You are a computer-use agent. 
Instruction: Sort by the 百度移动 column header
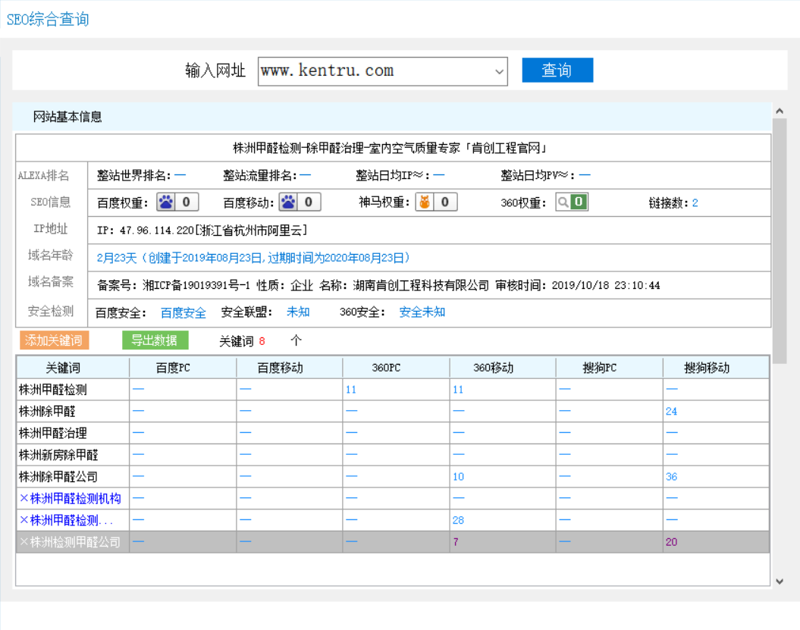coord(289,368)
